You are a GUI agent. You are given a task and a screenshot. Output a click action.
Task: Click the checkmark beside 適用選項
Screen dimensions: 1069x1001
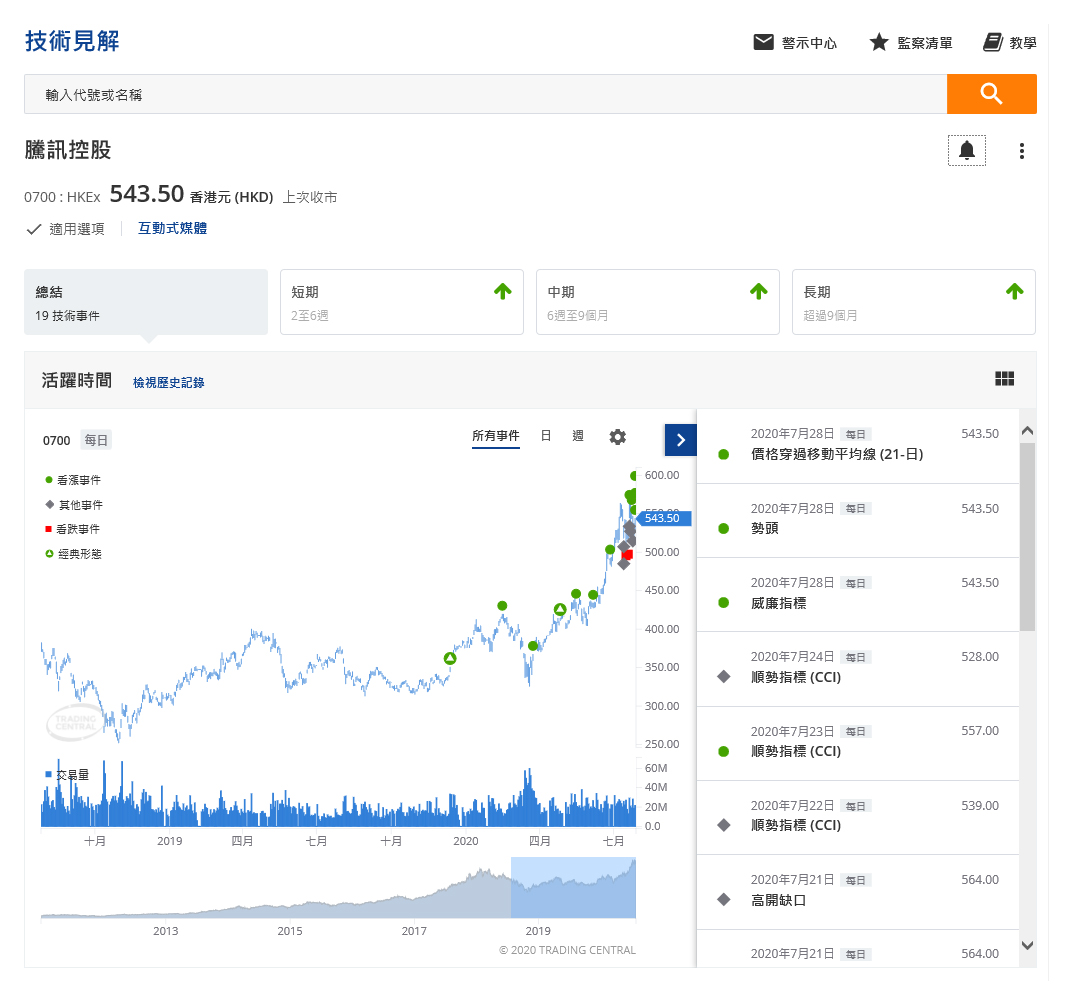pos(33,229)
